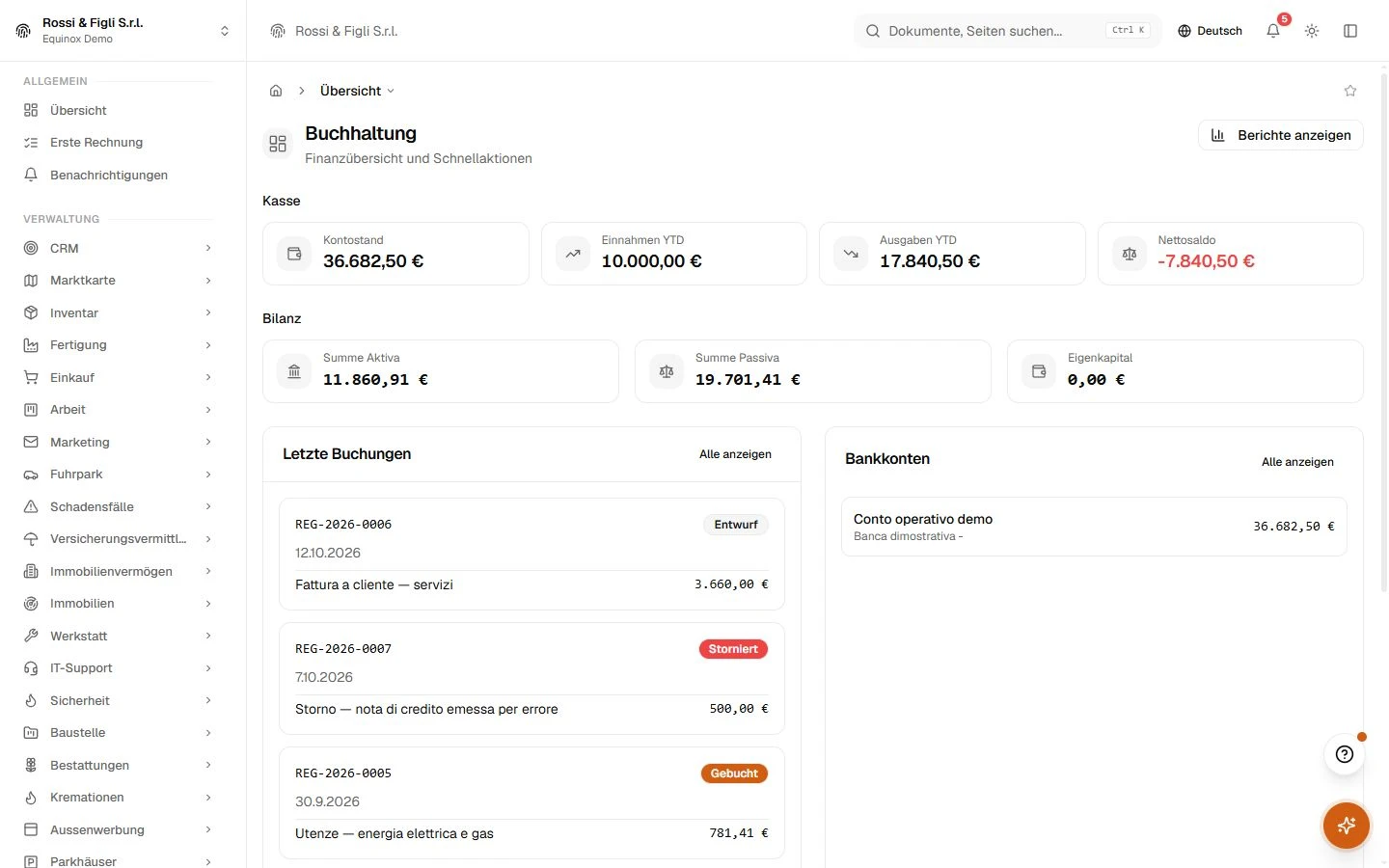Expand the Inventar chevron
The width and height of the screenshot is (1389, 868).
click(208, 312)
